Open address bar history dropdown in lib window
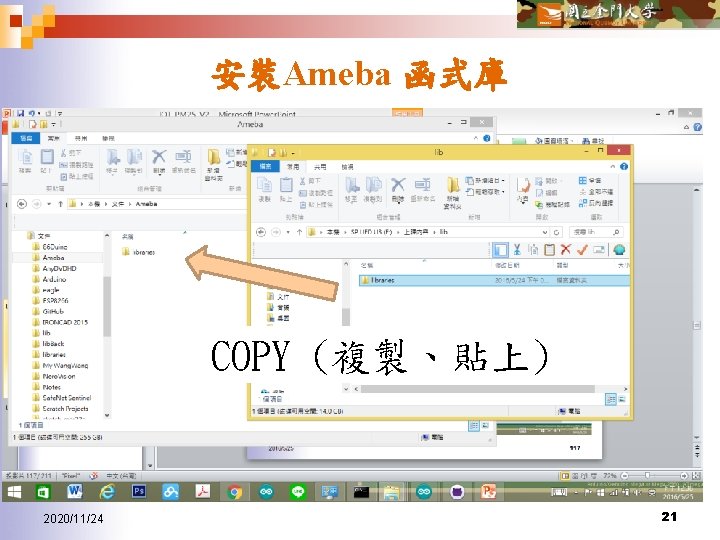The width and height of the screenshot is (720, 540). 545,232
